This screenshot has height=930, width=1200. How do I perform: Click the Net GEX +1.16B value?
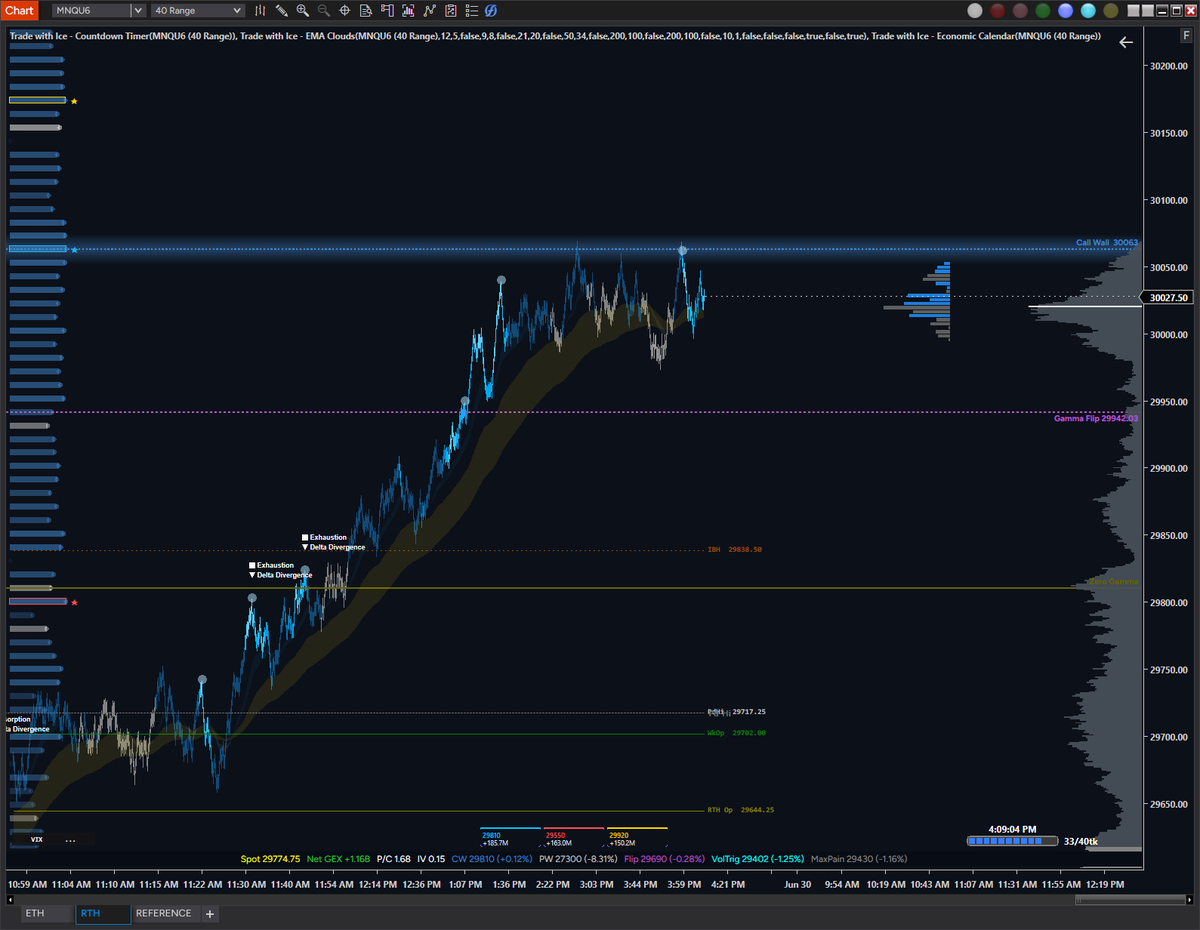(338, 858)
